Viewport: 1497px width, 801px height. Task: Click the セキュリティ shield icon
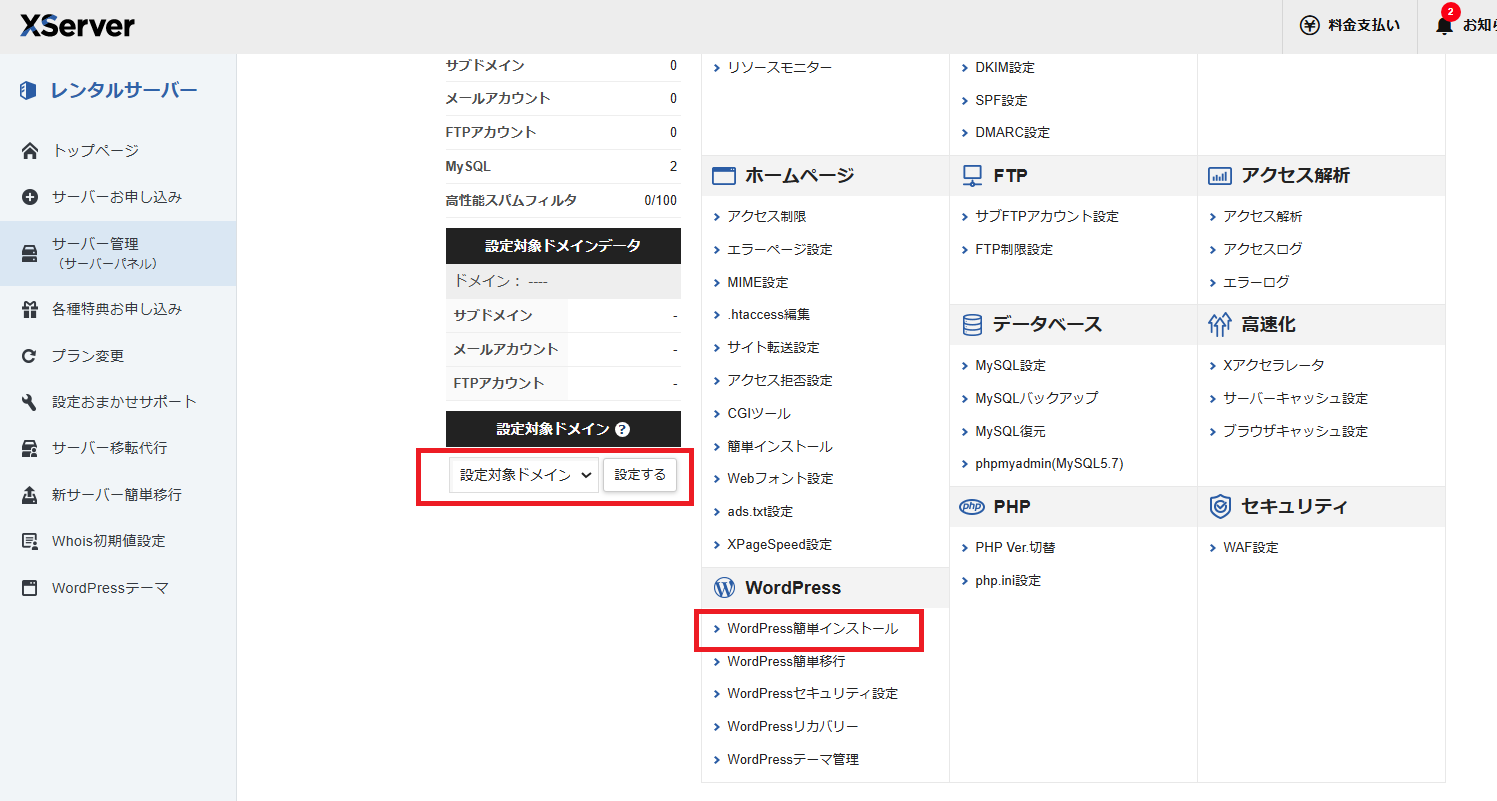(x=1220, y=507)
